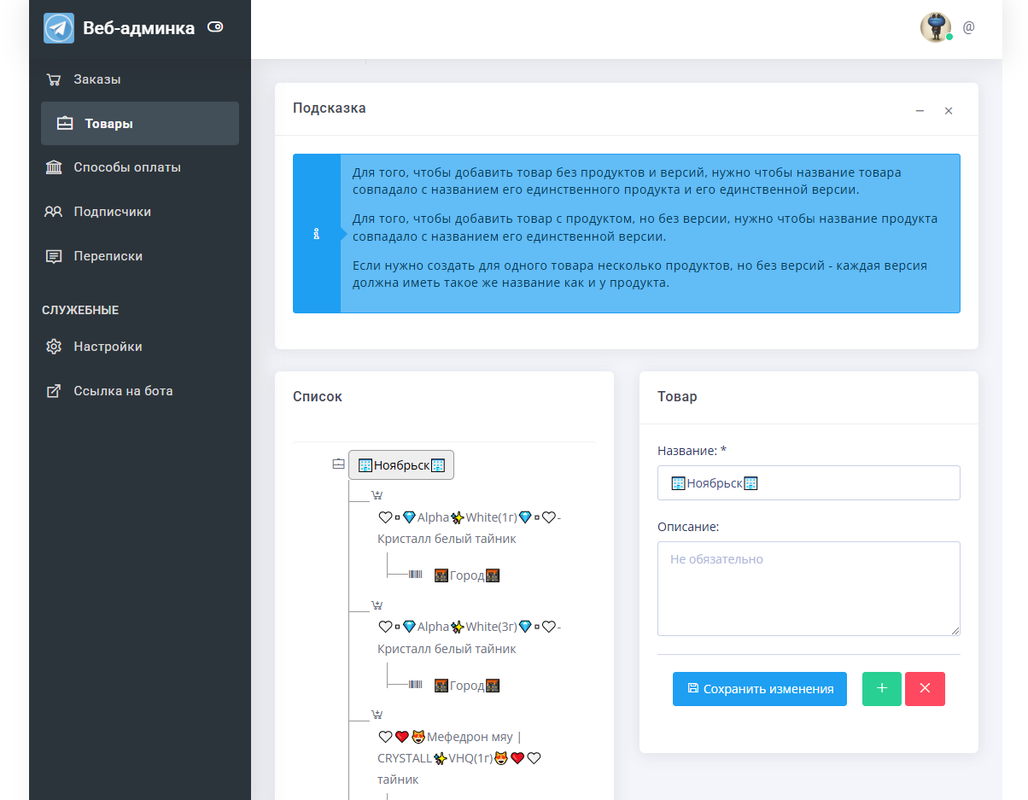Close the Подсказка panel
The height and width of the screenshot is (800, 1028).
948,111
